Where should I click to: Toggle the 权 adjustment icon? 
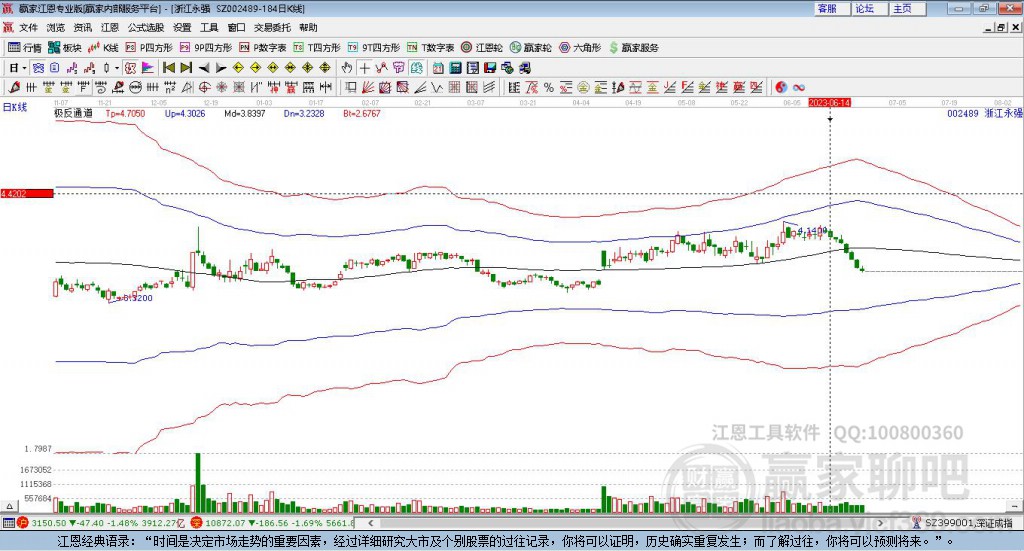(x=130, y=68)
